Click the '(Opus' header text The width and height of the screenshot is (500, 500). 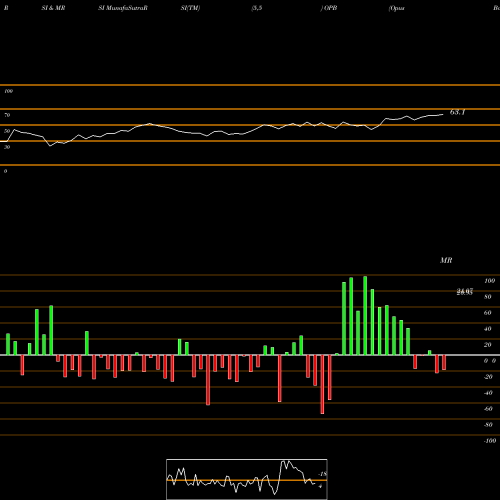(397, 8)
